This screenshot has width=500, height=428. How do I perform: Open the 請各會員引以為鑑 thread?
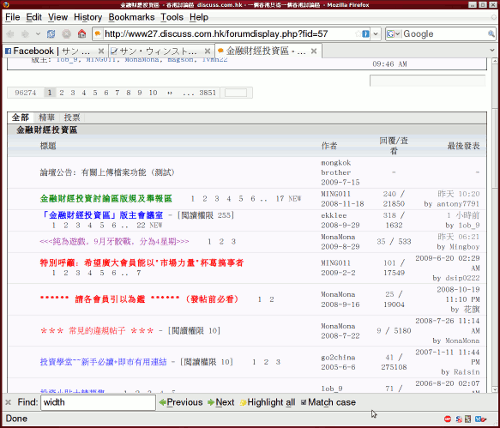(139, 299)
